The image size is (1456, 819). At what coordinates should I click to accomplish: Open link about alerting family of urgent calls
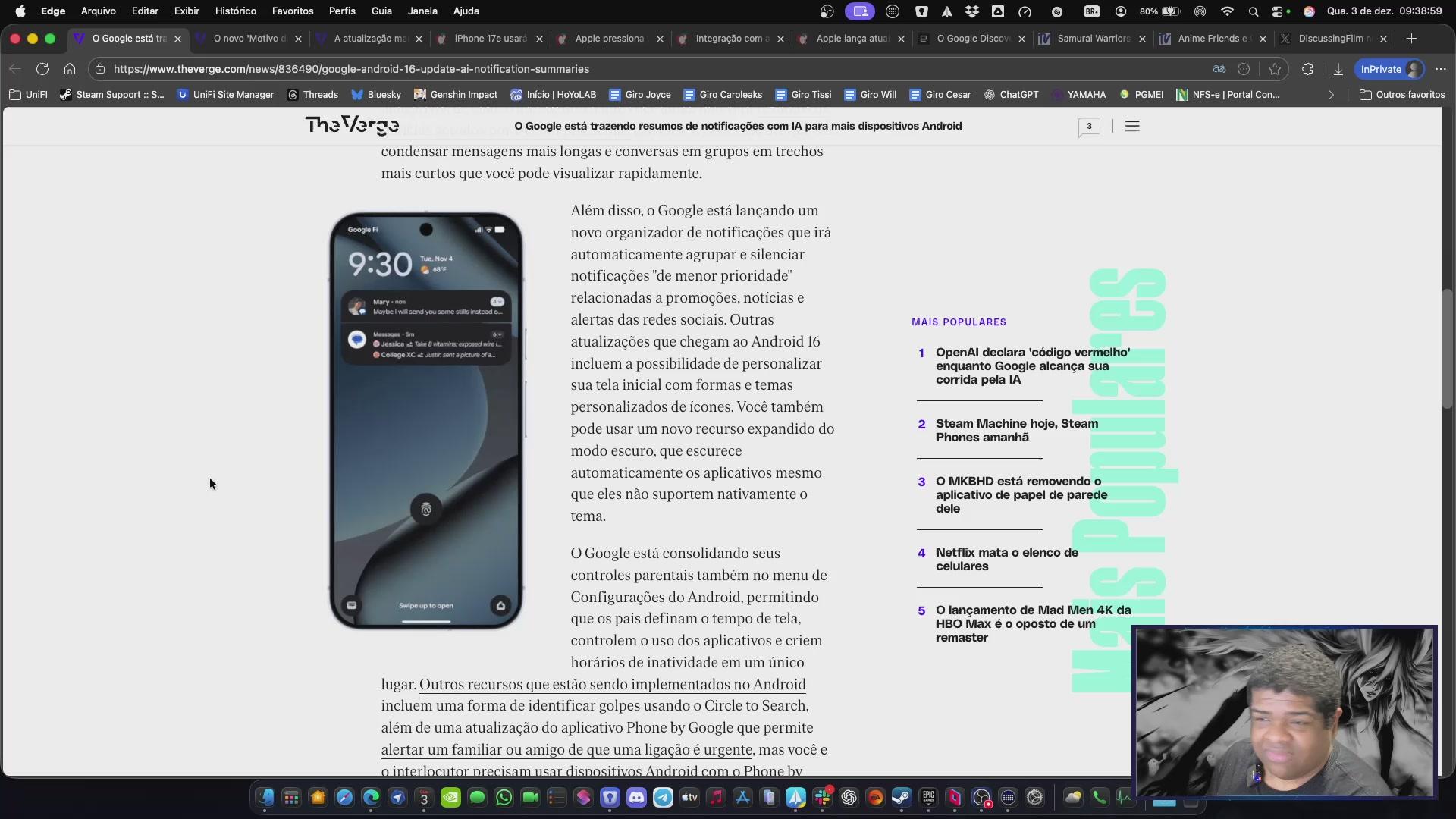[x=566, y=749]
